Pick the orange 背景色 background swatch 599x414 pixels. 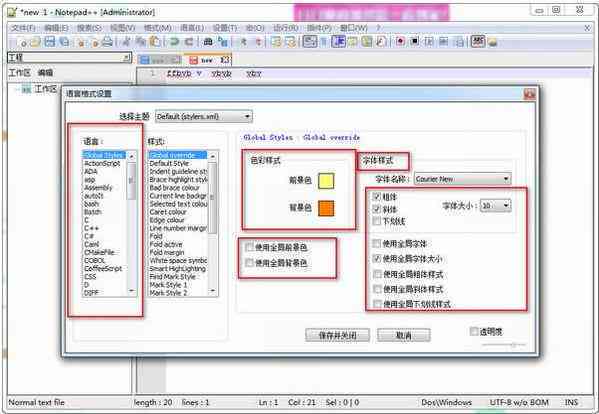326,209
